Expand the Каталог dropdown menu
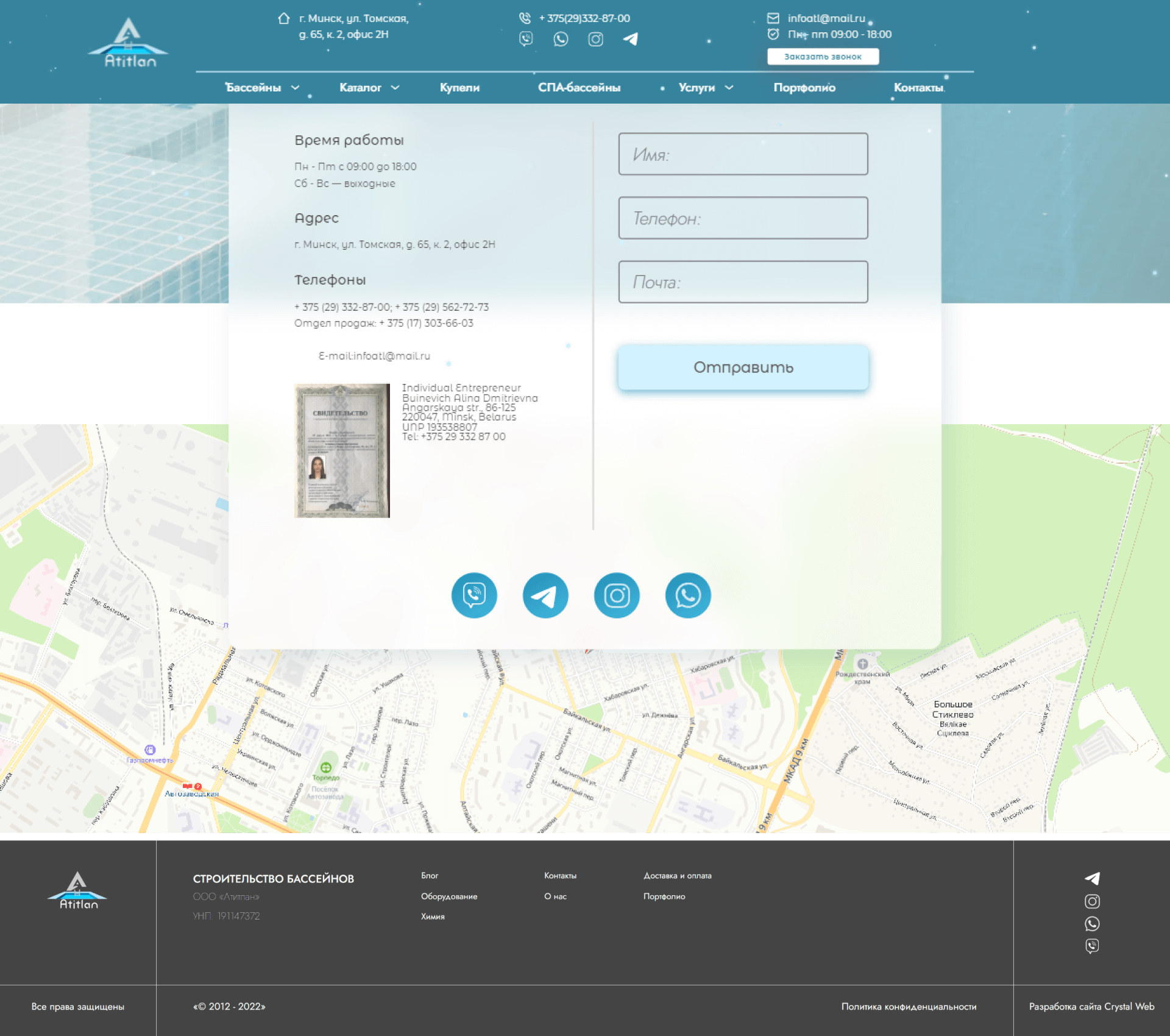The image size is (1170, 1036). click(369, 88)
